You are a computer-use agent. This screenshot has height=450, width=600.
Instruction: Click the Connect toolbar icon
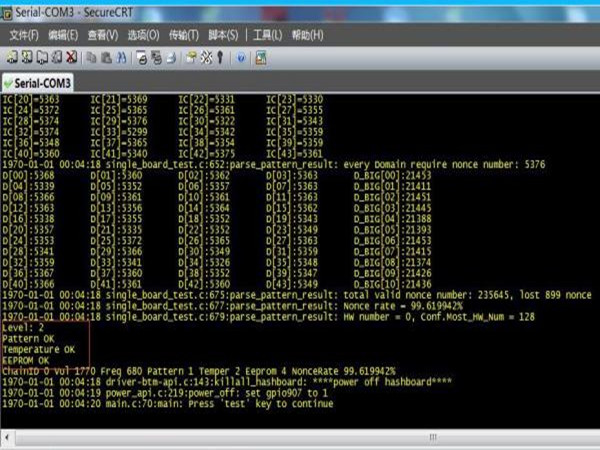tap(12, 57)
